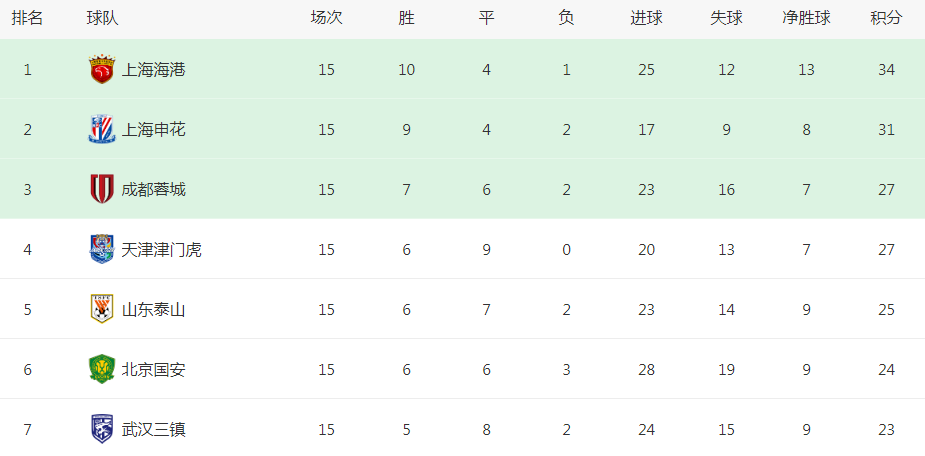
Task: Click the 排名 rank column header
Action: coord(27,18)
